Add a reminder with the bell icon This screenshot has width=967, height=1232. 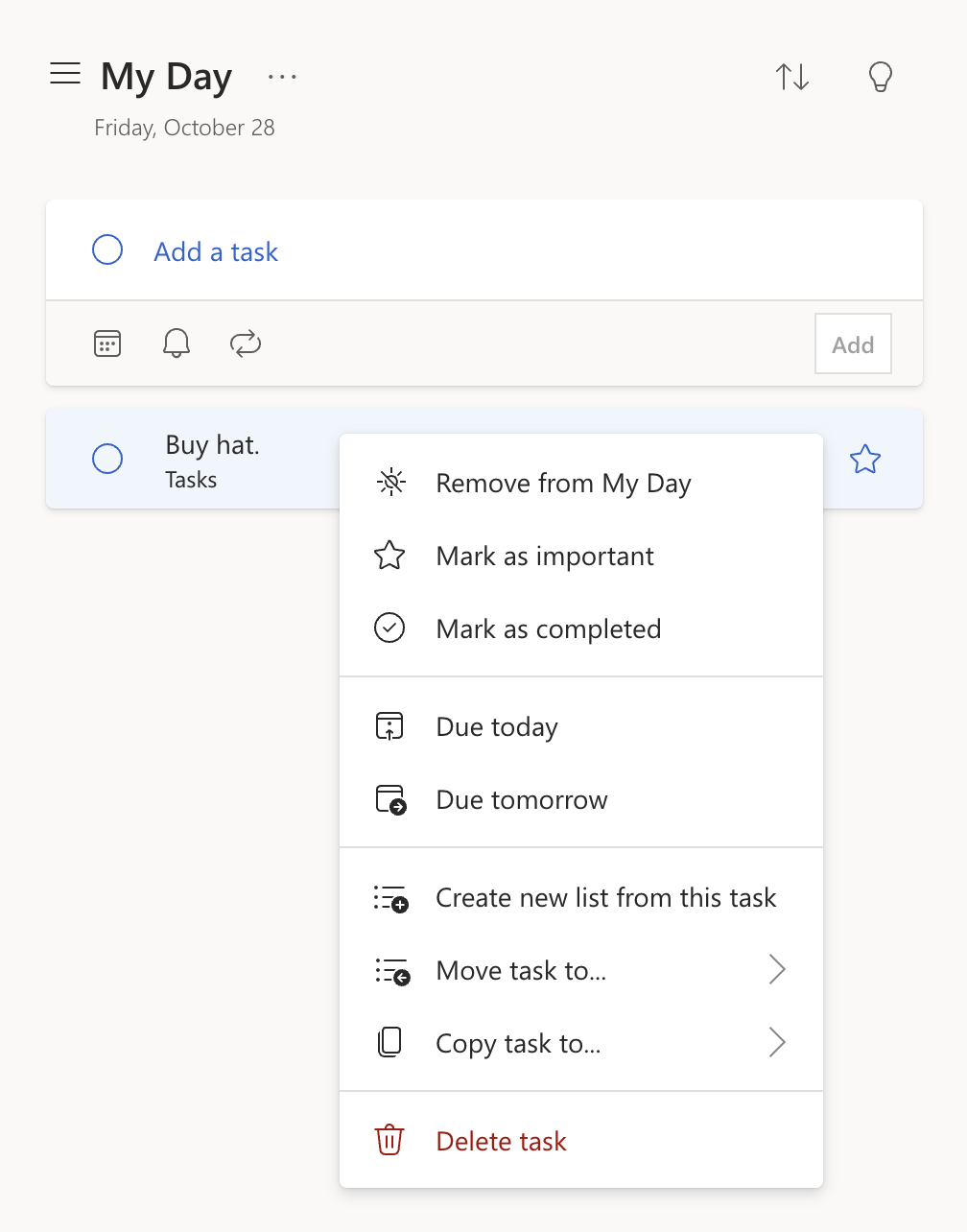pyautogui.click(x=177, y=343)
